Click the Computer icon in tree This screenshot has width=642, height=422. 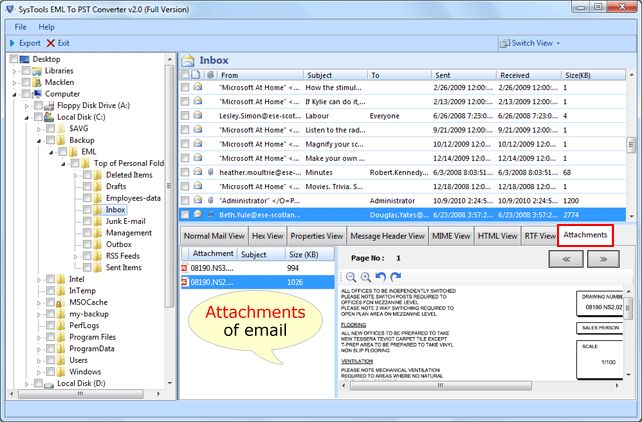(x=37, y=94)
